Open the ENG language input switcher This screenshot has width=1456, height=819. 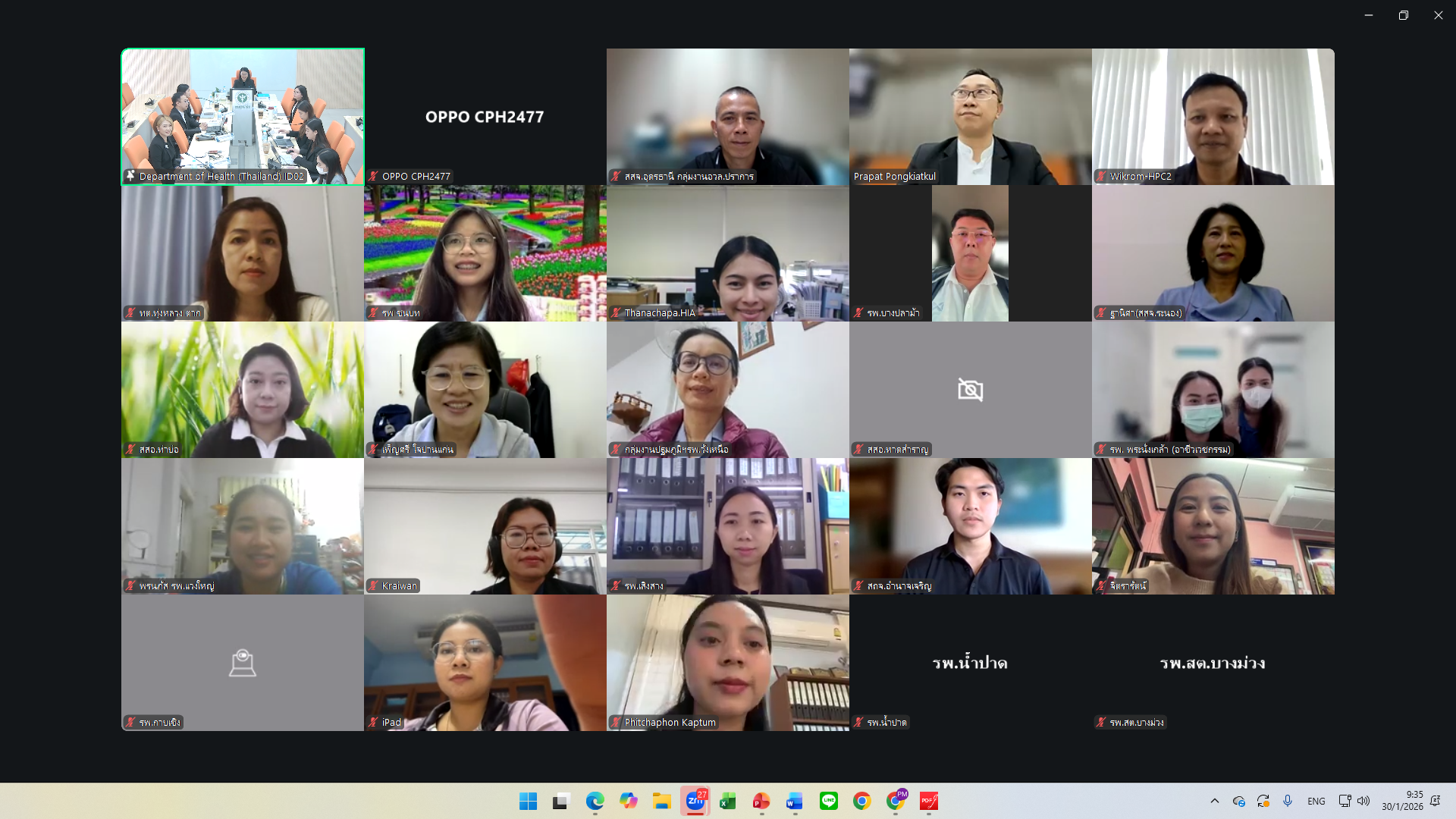coord(1316,801)
